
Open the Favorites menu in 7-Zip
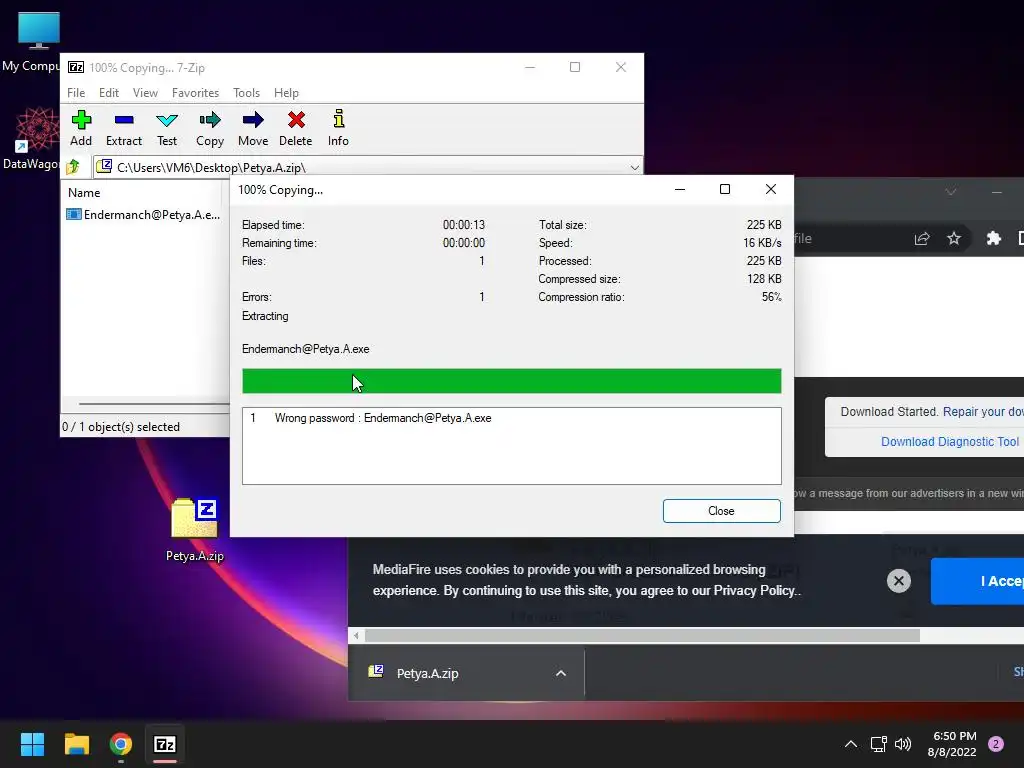[195, 93]
